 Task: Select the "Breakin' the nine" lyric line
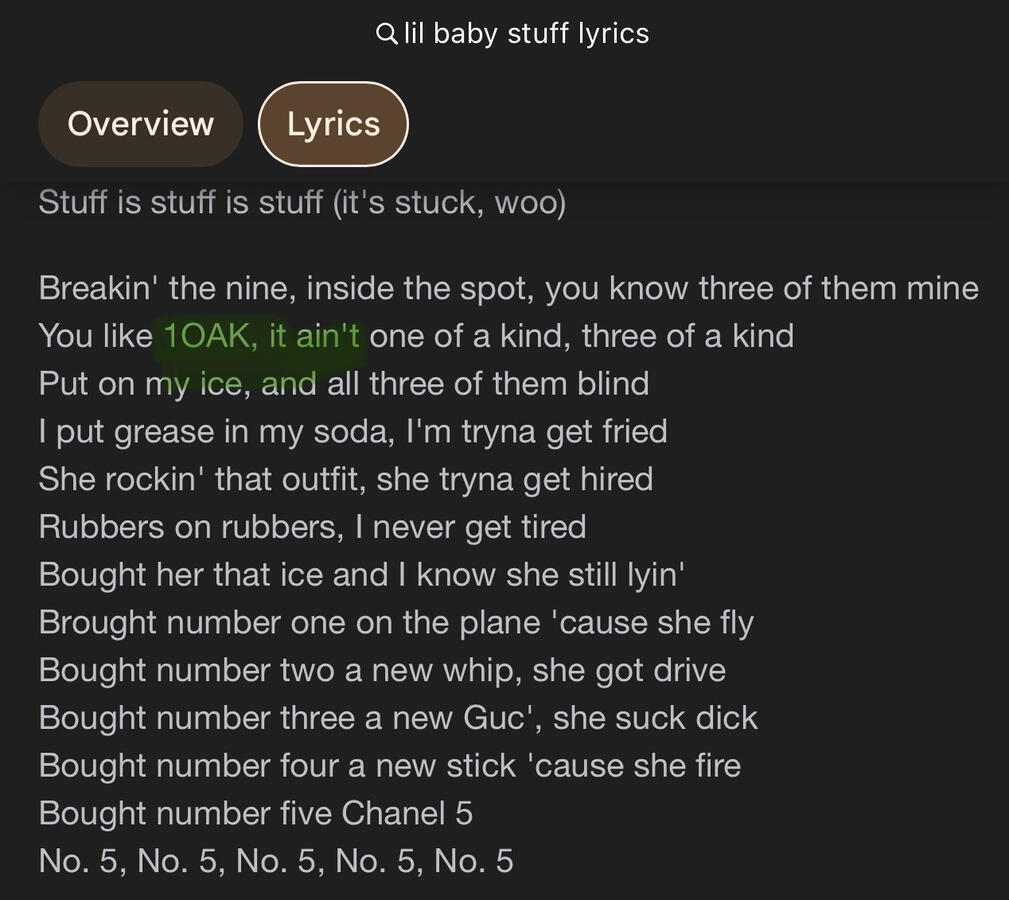tap(508, 289)
